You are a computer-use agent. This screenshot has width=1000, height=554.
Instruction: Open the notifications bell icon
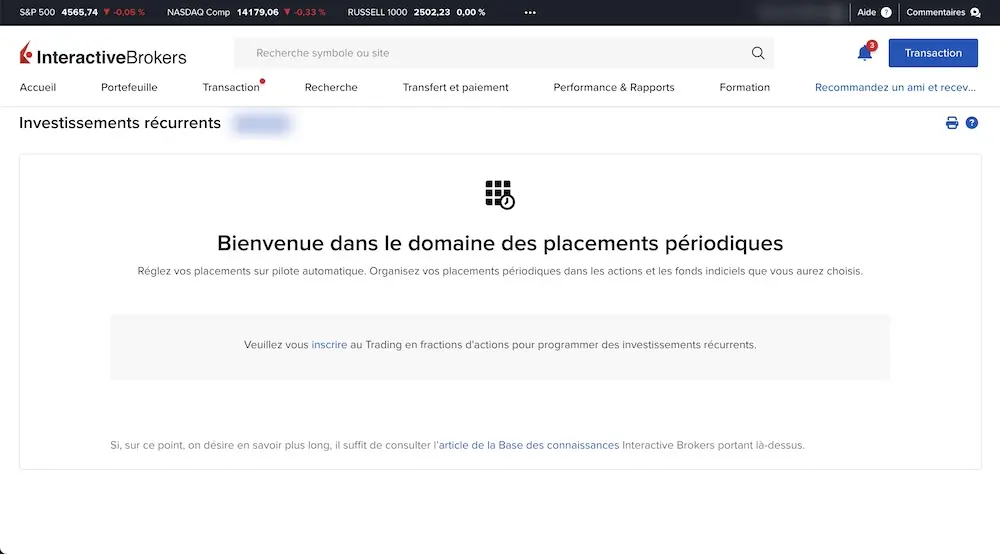[x=865, y=53]
